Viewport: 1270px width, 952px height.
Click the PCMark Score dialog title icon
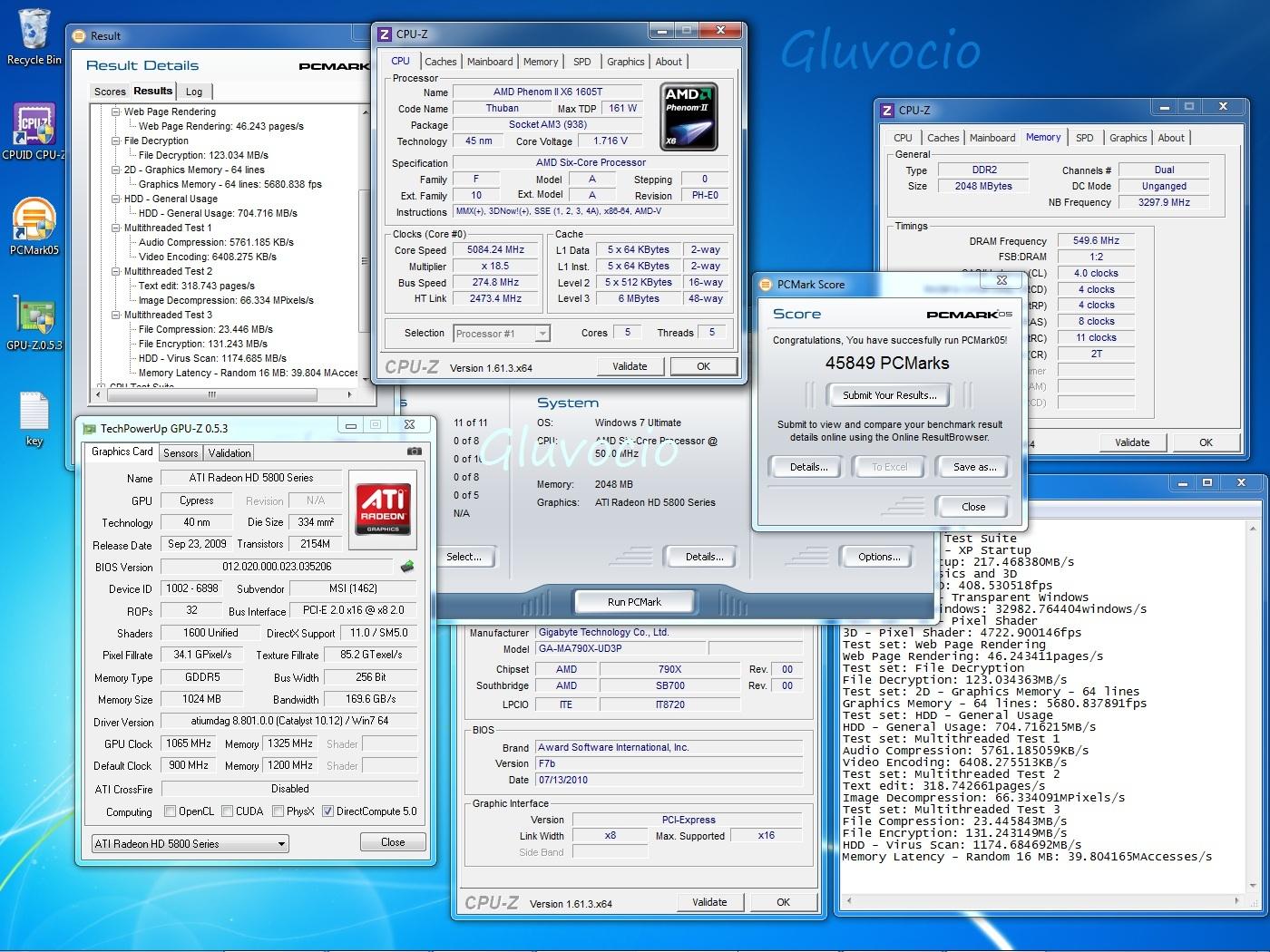click(x=766, y=284)
